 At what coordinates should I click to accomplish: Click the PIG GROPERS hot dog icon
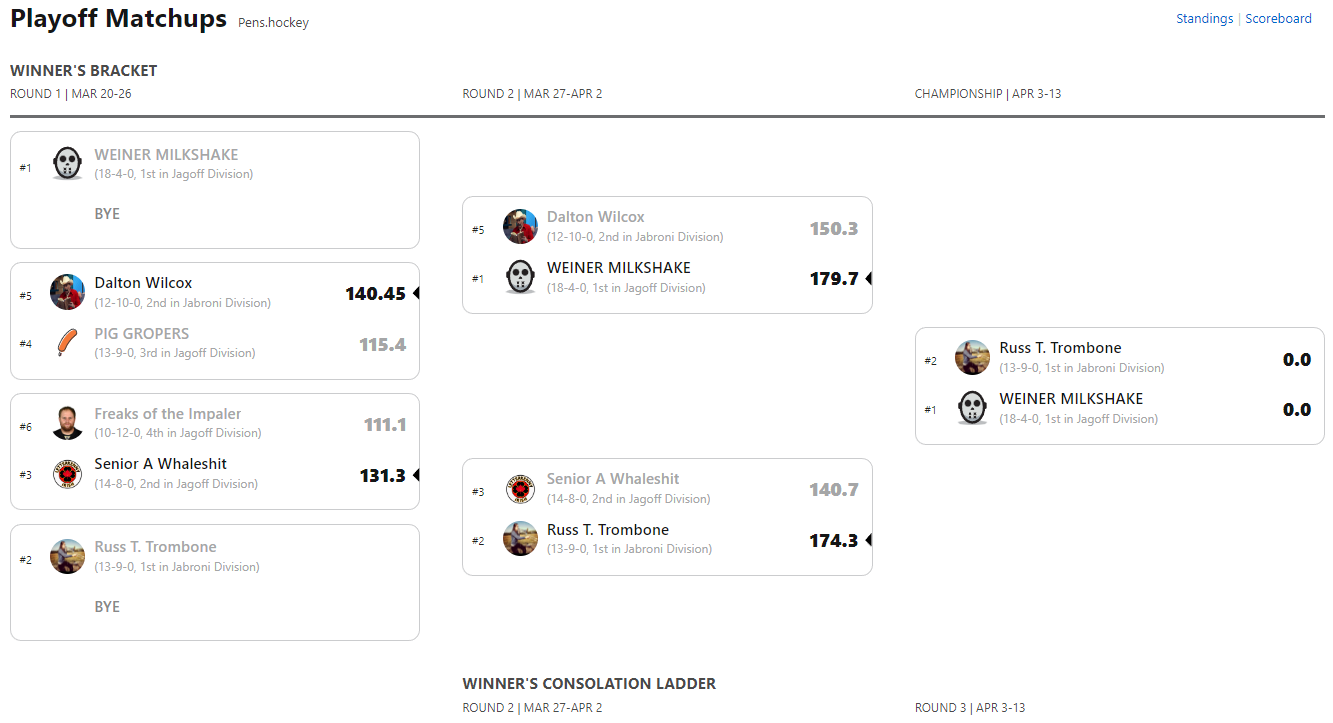67,343
